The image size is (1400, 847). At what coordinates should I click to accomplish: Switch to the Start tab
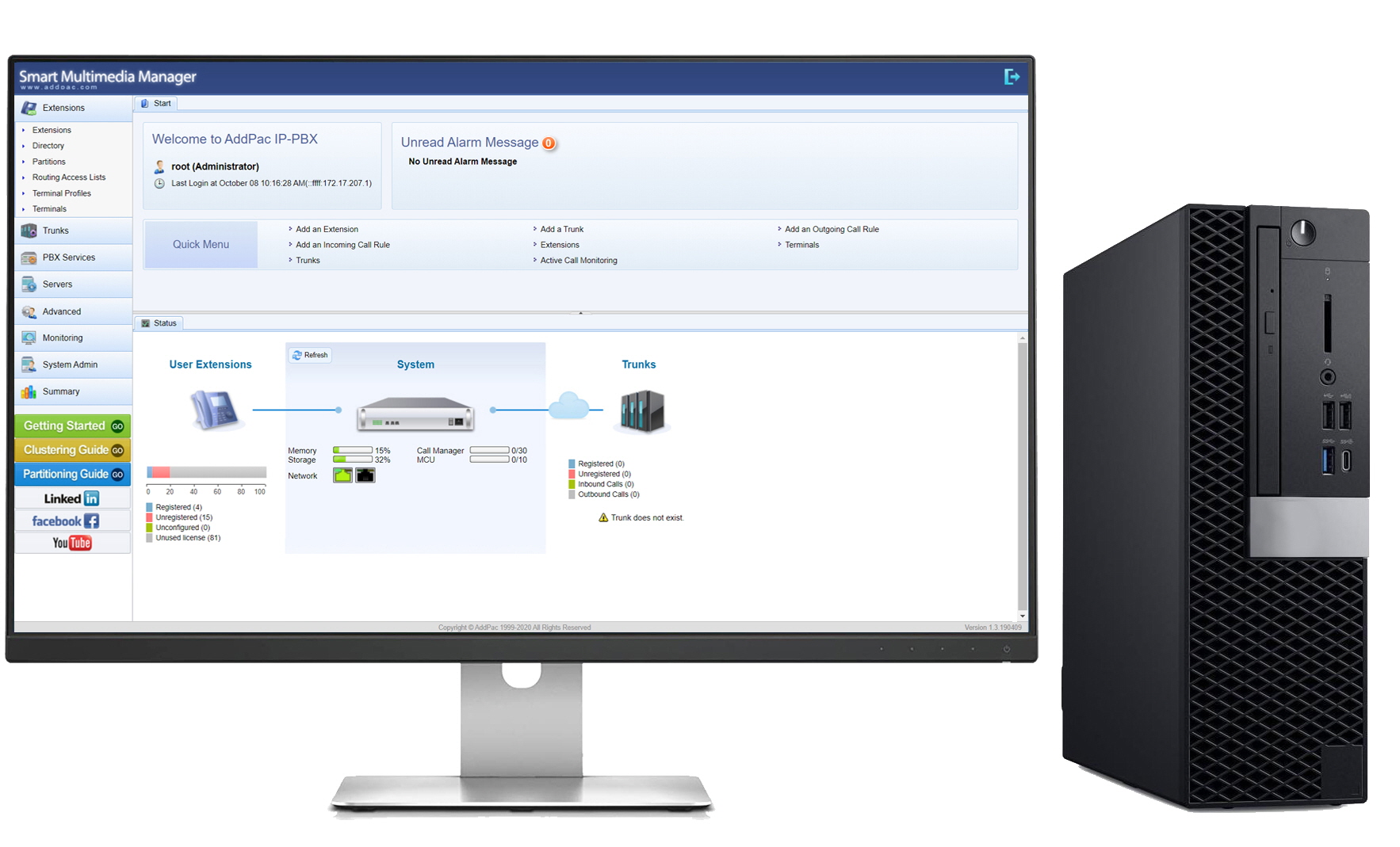coord(157,104)
